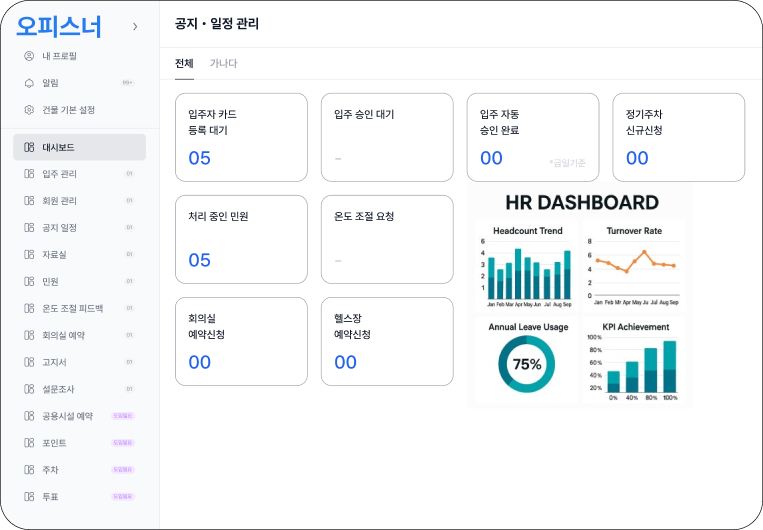Click the Turnover Rate line chart
Image resolution: width=763 pixels, height=530 pixels.
pos(634,266)
